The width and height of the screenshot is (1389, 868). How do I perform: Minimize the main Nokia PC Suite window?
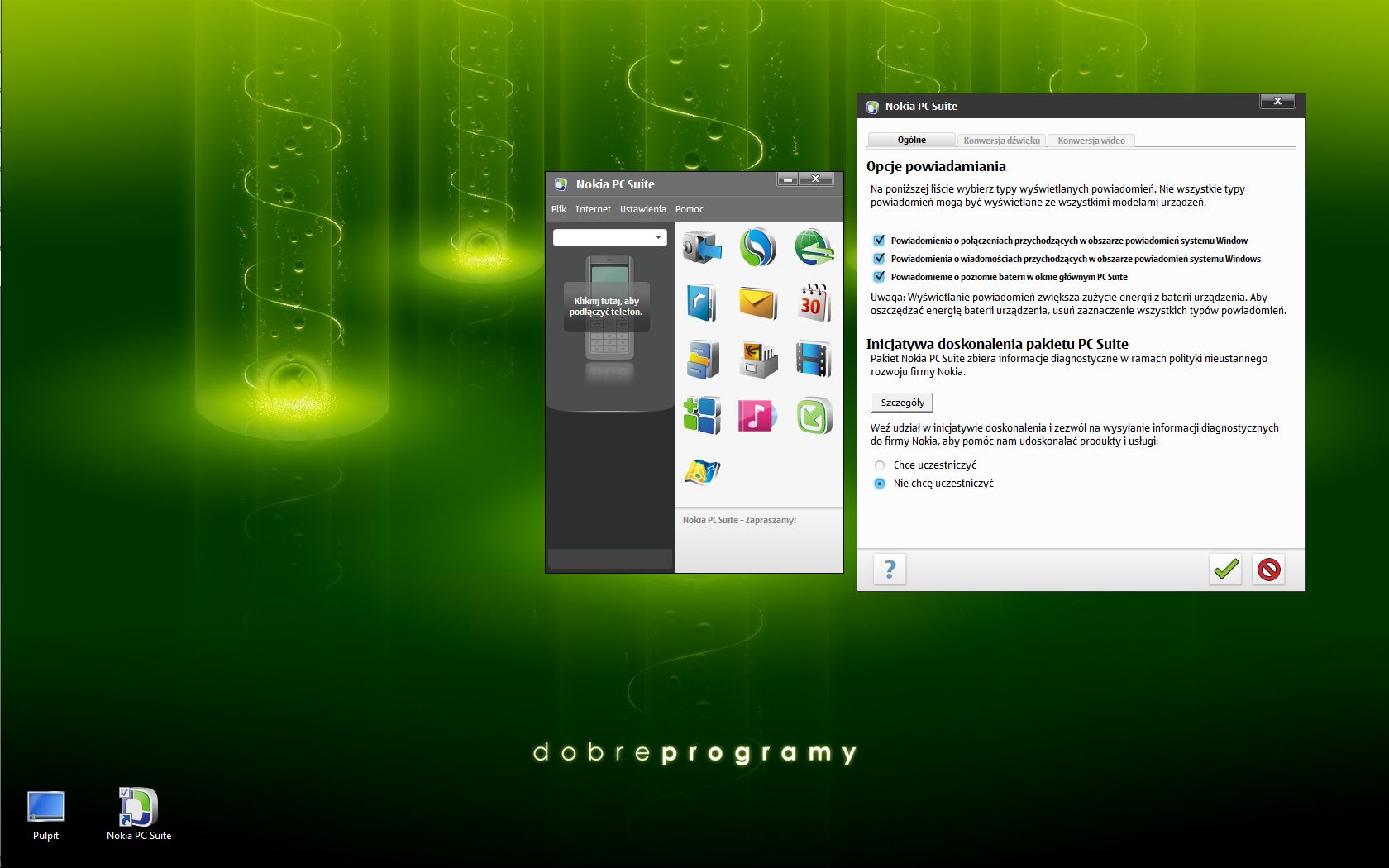point(787,179)
